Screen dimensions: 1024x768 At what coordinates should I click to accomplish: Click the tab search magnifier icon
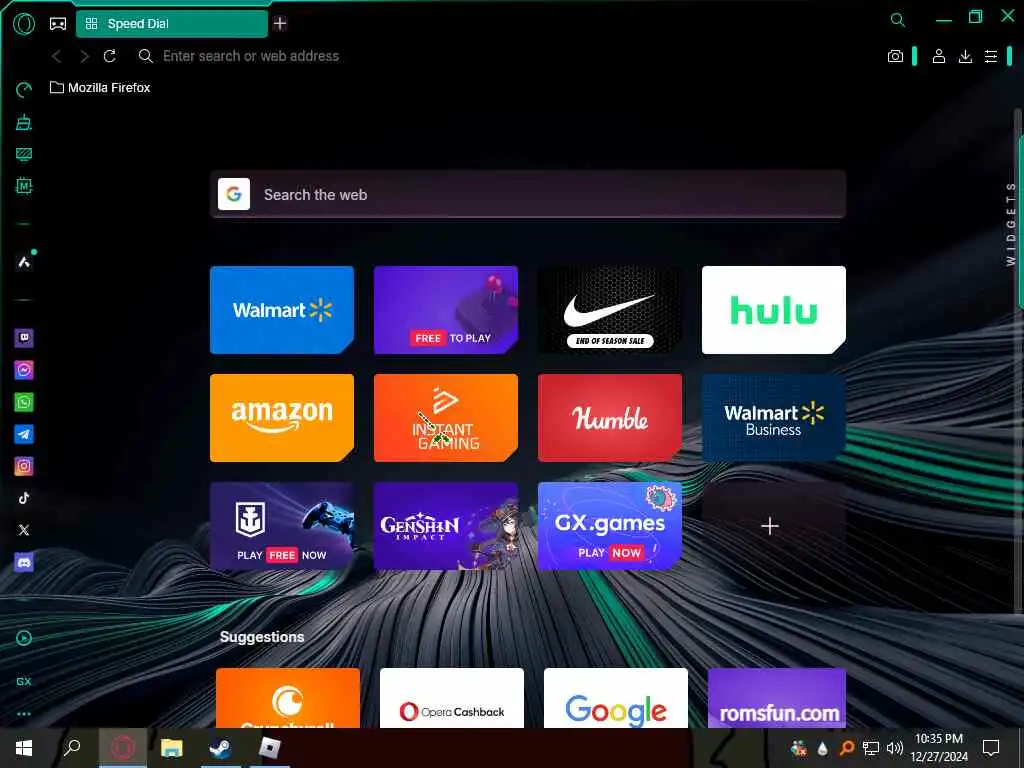point(898,20)
